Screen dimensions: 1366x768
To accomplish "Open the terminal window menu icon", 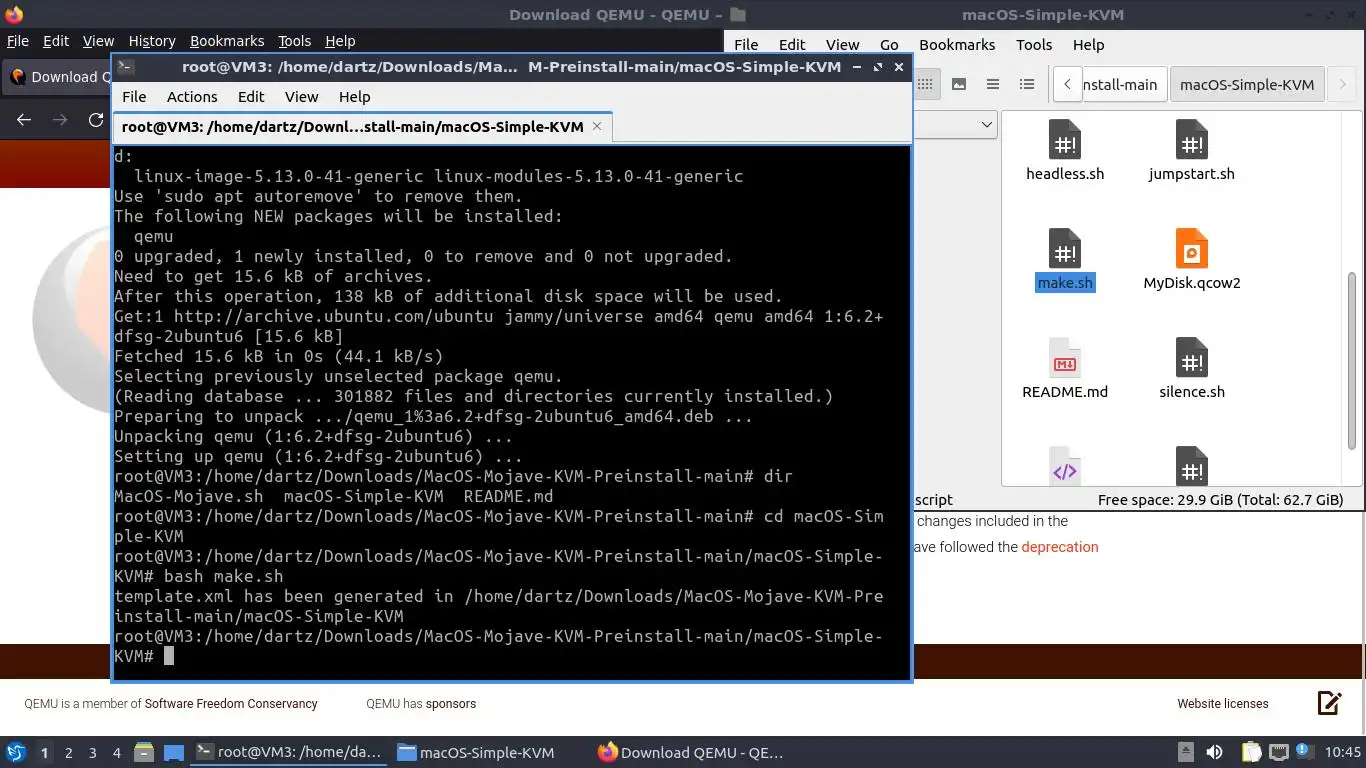I will 126,67.
